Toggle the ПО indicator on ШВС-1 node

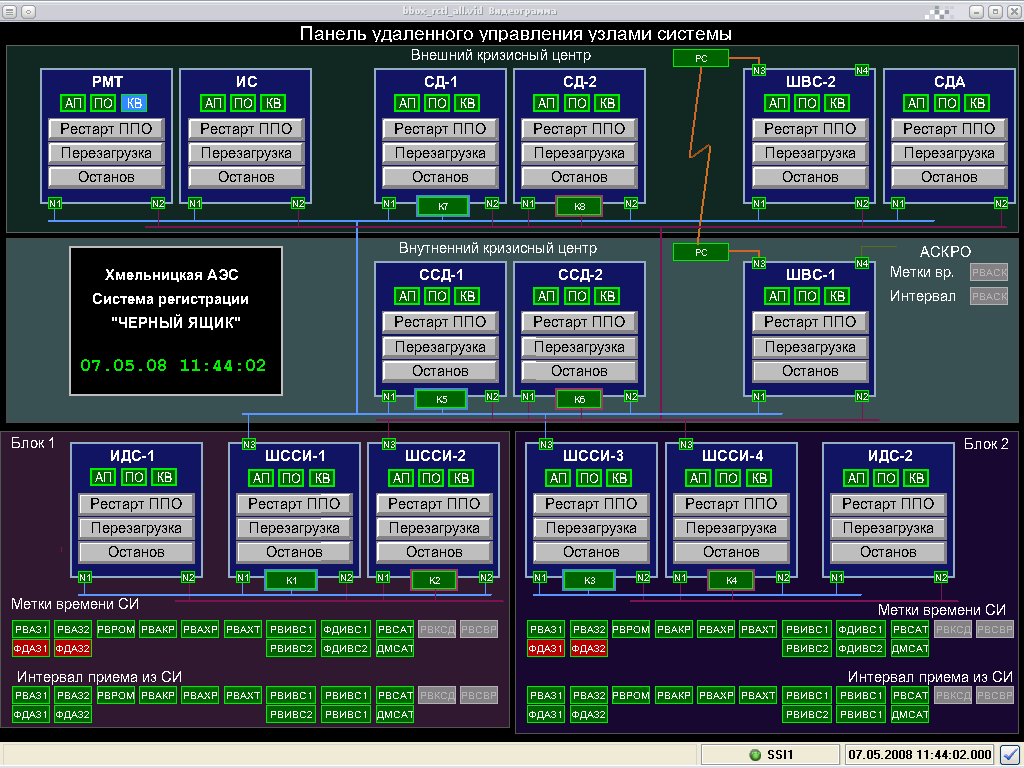pyautogui.click(x=806, y=296)
